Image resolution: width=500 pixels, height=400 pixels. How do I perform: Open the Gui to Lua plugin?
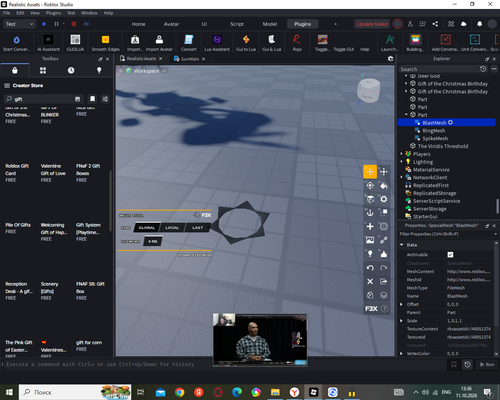click(246, 43)
